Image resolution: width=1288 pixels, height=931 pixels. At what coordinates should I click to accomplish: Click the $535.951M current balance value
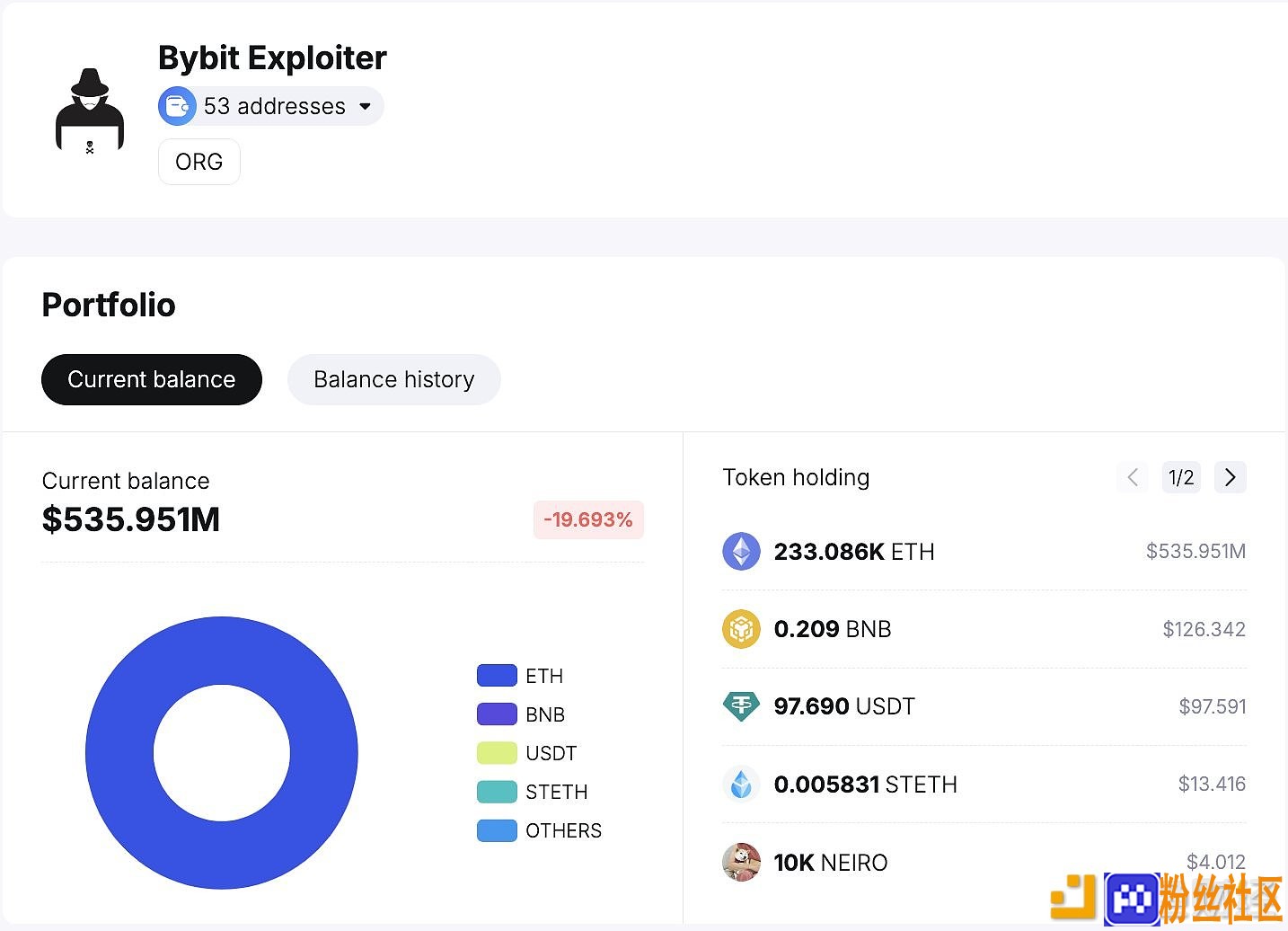[131, 519]
